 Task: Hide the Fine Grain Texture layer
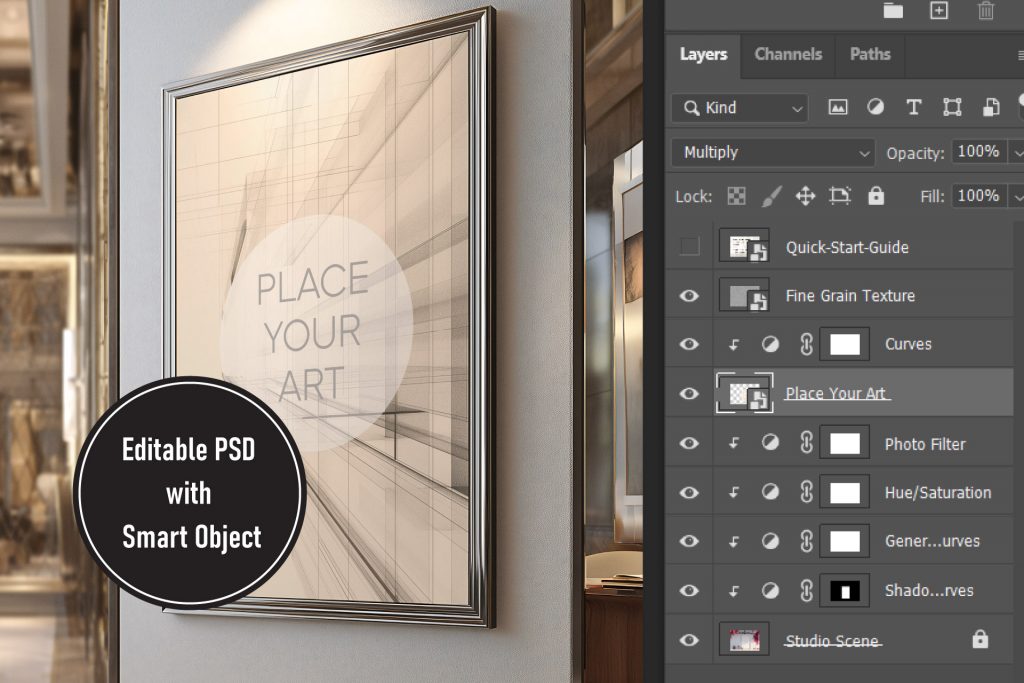(x=689, y=296)
